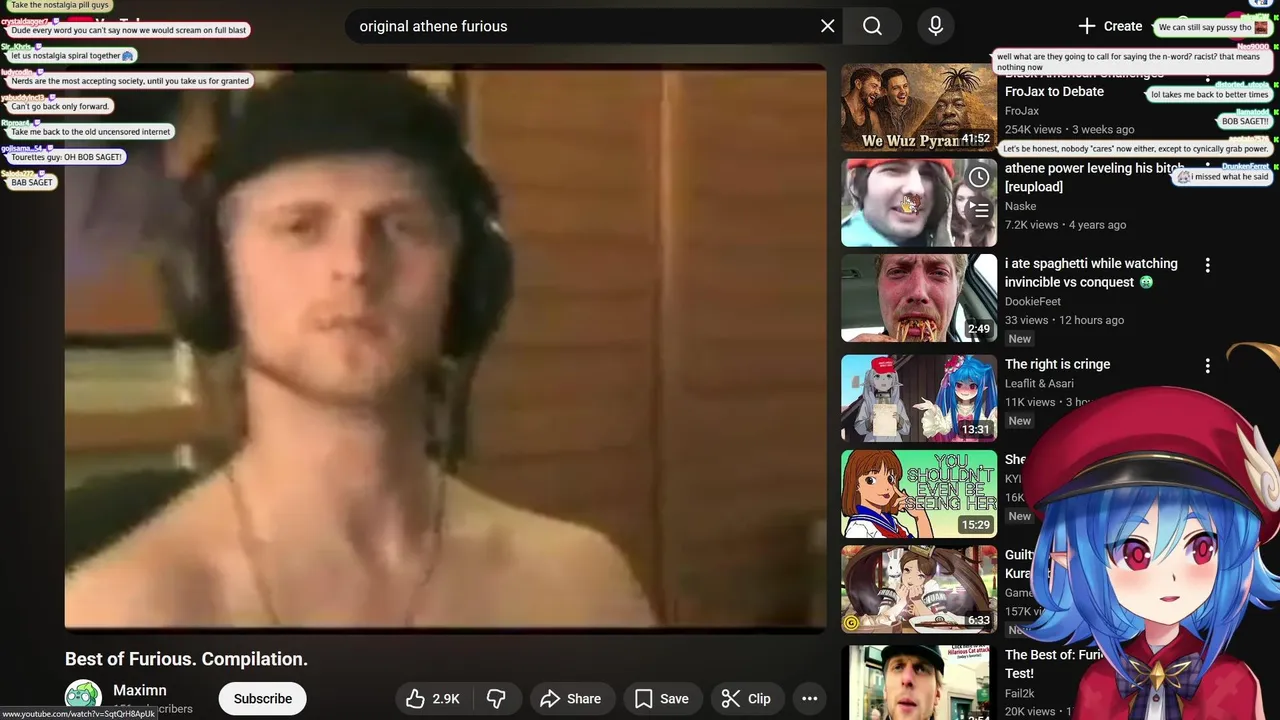This screenshot has width=1280, height=720.
Task: Add the athene power leveling video to Watch Later
Action: (x=979, y=177)
